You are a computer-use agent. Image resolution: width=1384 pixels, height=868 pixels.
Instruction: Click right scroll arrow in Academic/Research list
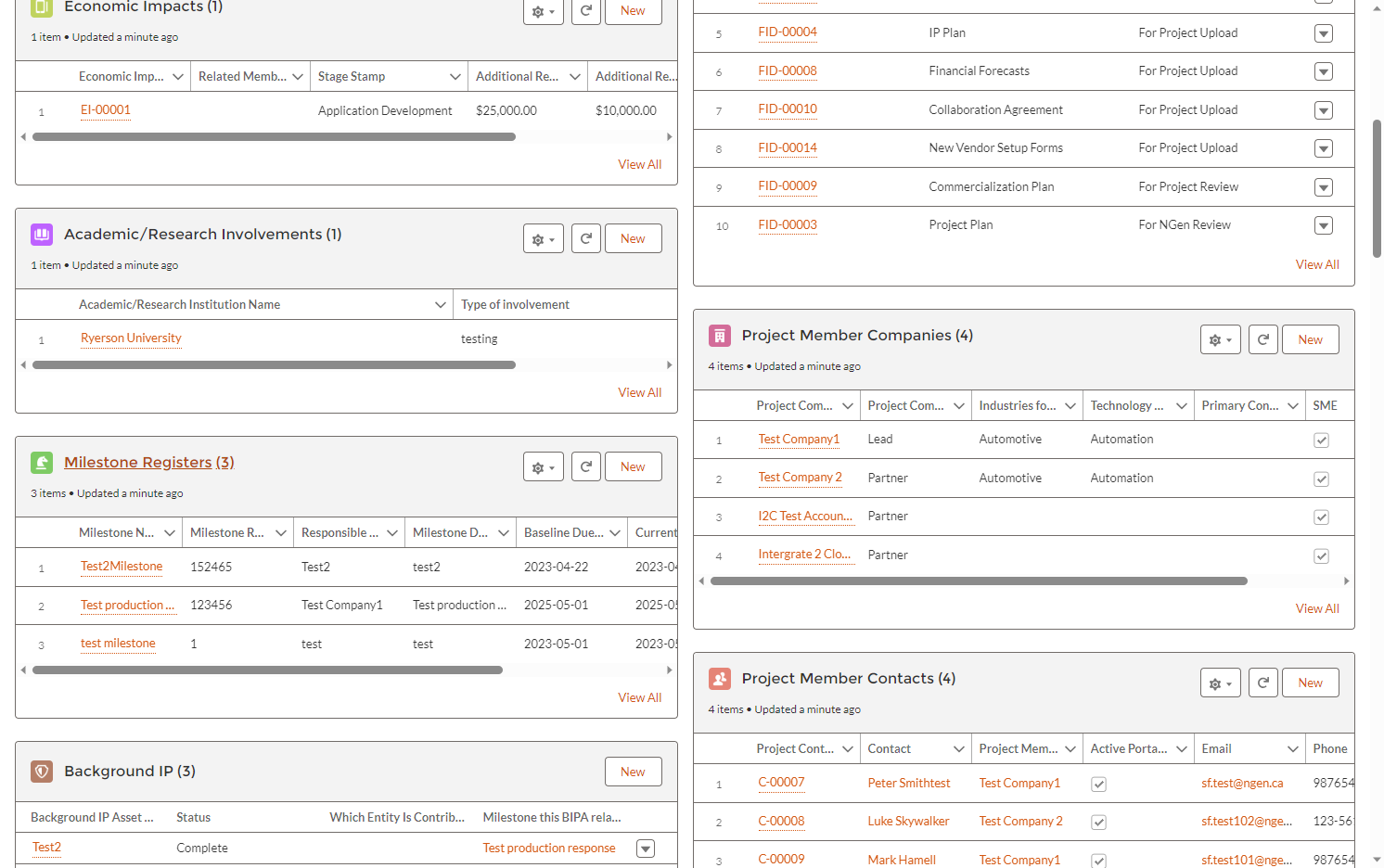669,365
